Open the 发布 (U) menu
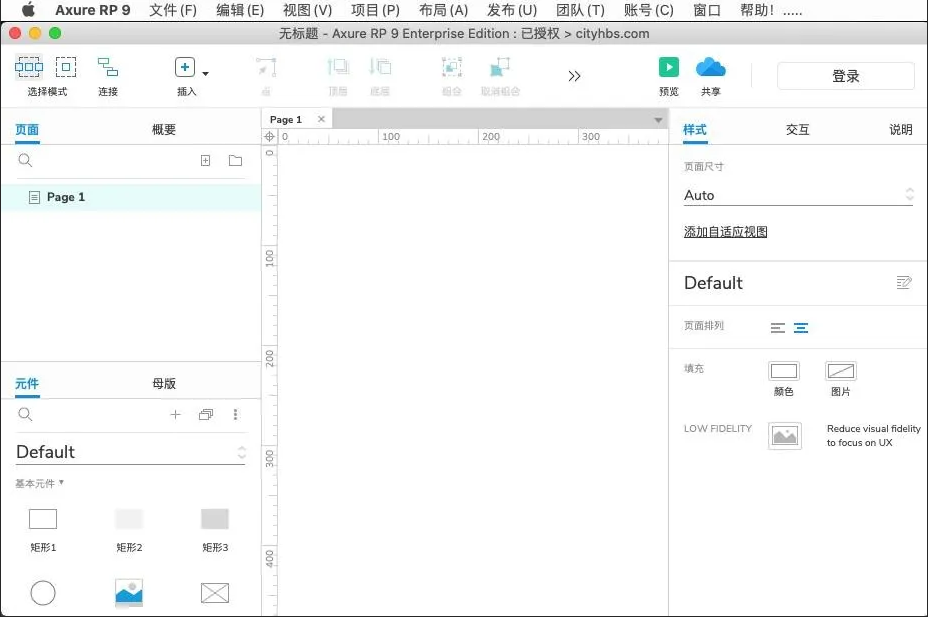The width and height of the screenshot is (928, 617). (x=512, y=10)
